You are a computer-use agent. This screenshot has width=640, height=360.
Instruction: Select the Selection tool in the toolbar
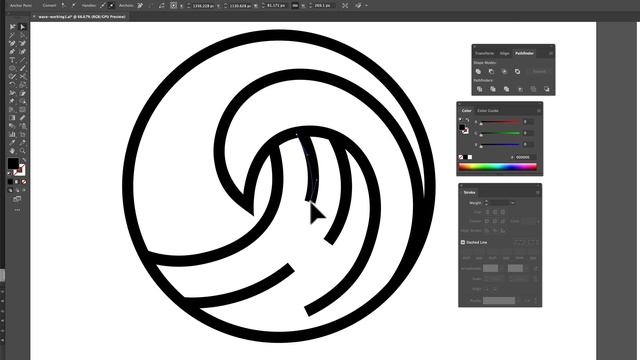[12, 27]
